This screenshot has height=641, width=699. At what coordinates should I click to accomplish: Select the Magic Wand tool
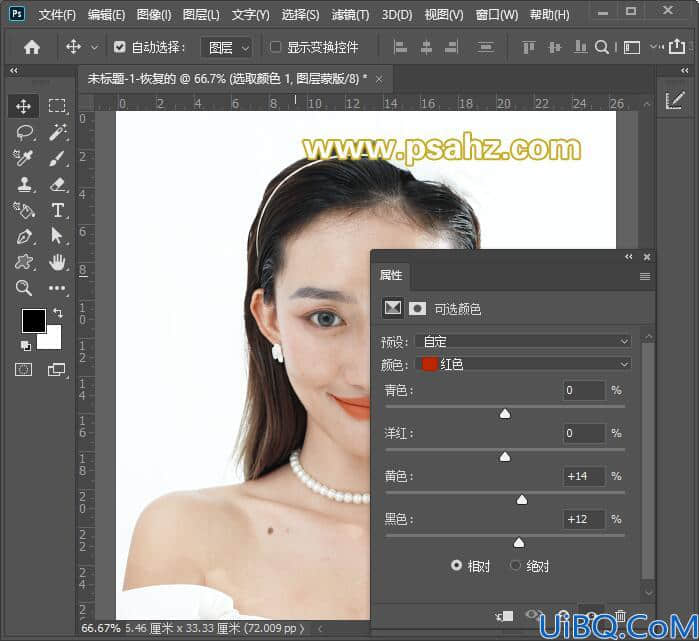click(x=58, y=132)
